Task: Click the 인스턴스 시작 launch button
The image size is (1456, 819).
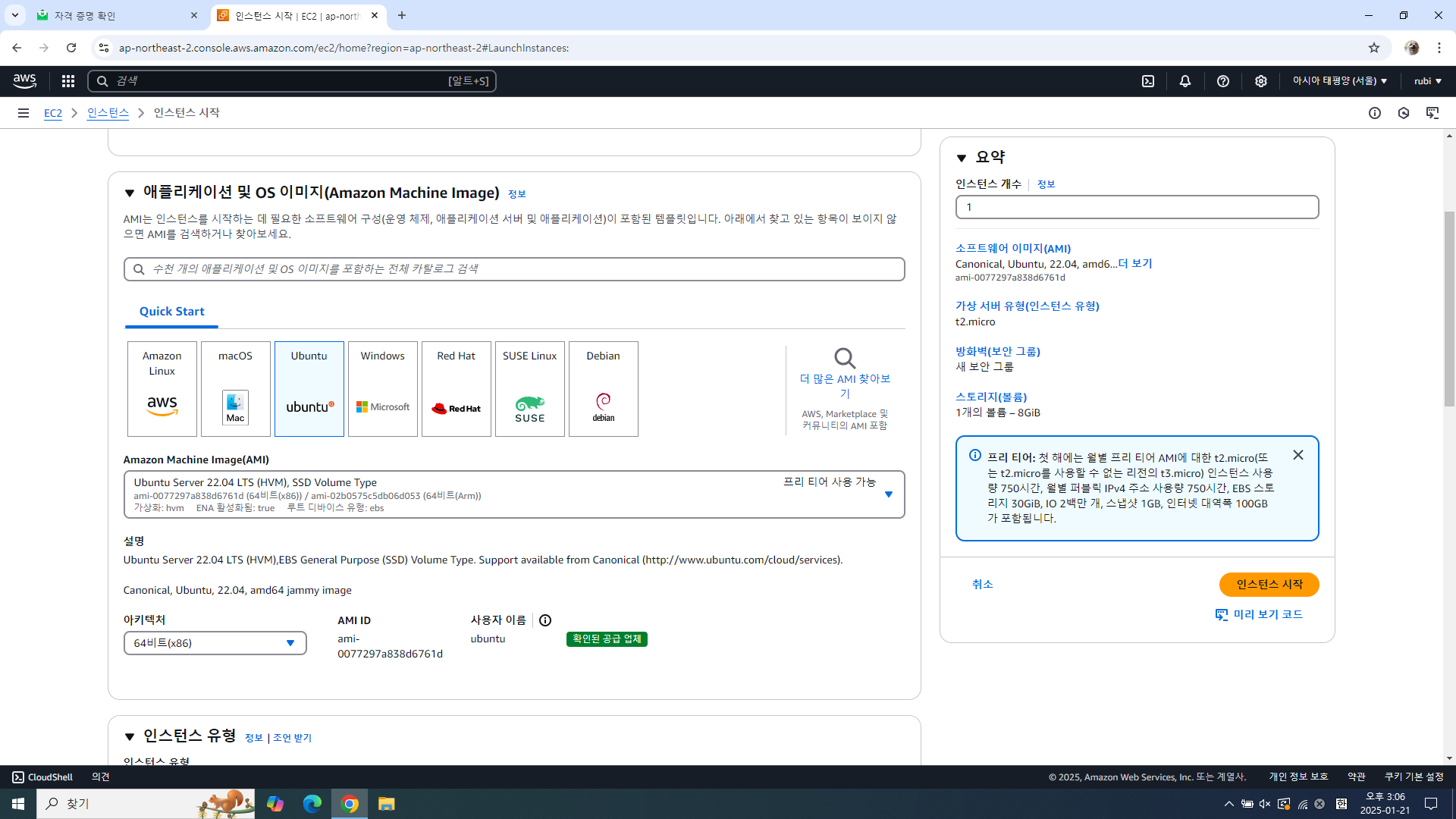Action: pyautogui.click(x=1269, y=585)
